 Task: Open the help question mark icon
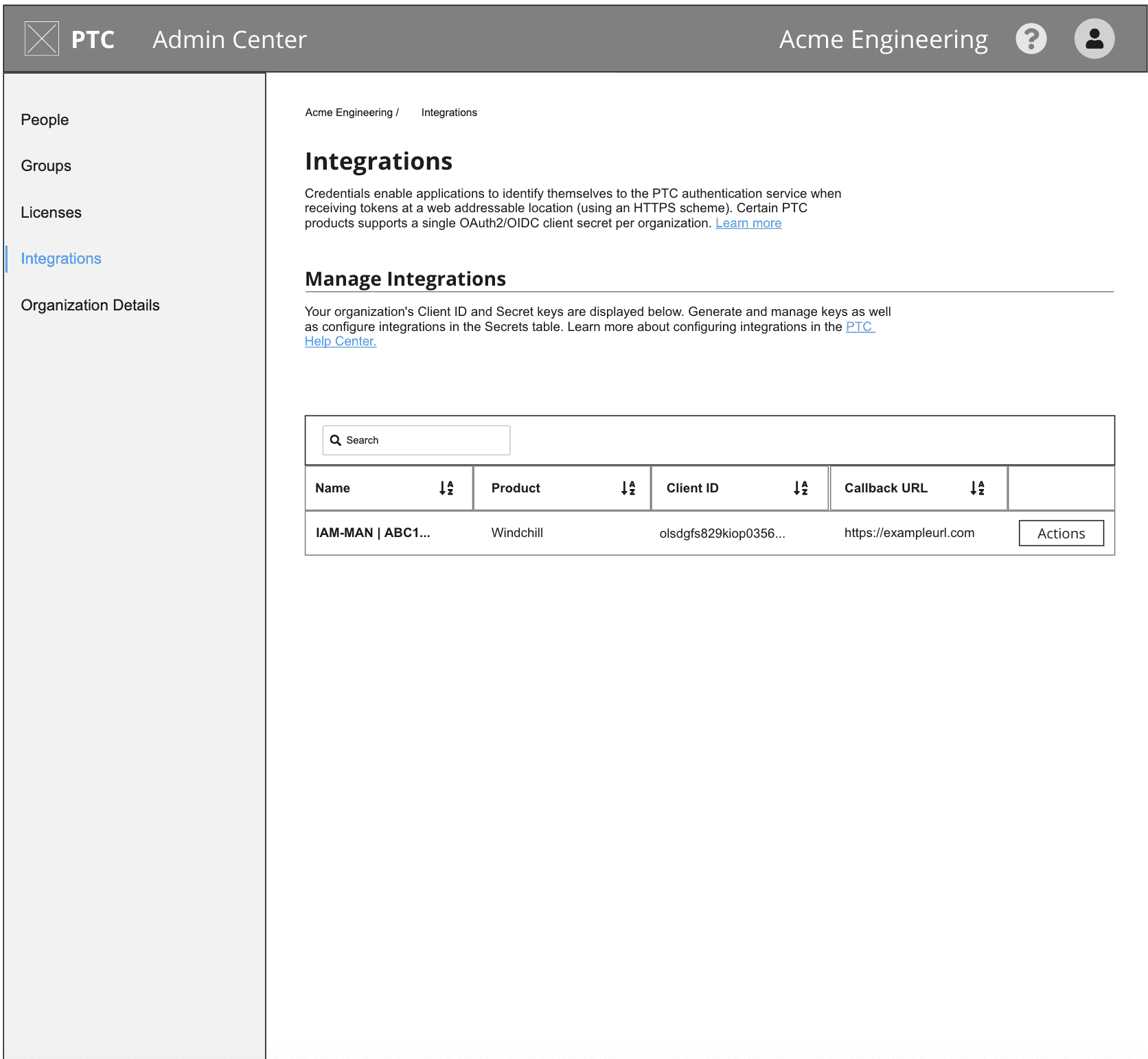(1031, 38)
